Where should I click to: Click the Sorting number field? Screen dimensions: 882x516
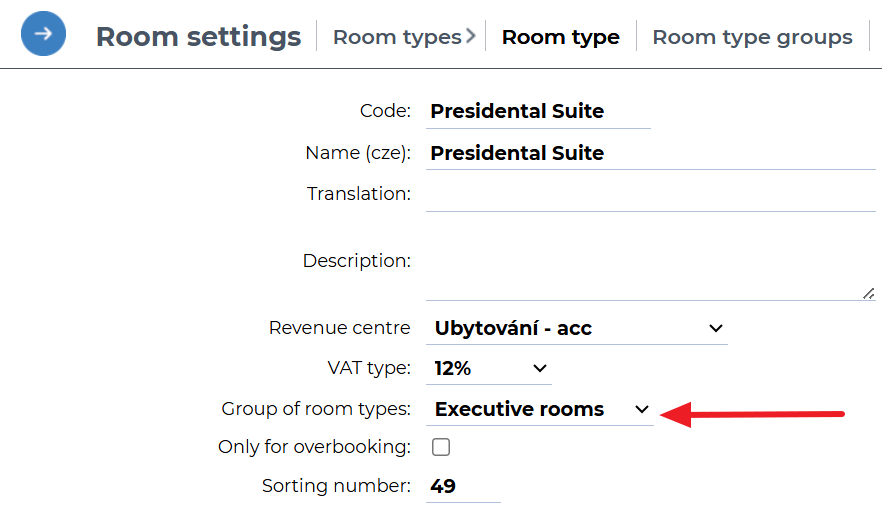point(463,486)
